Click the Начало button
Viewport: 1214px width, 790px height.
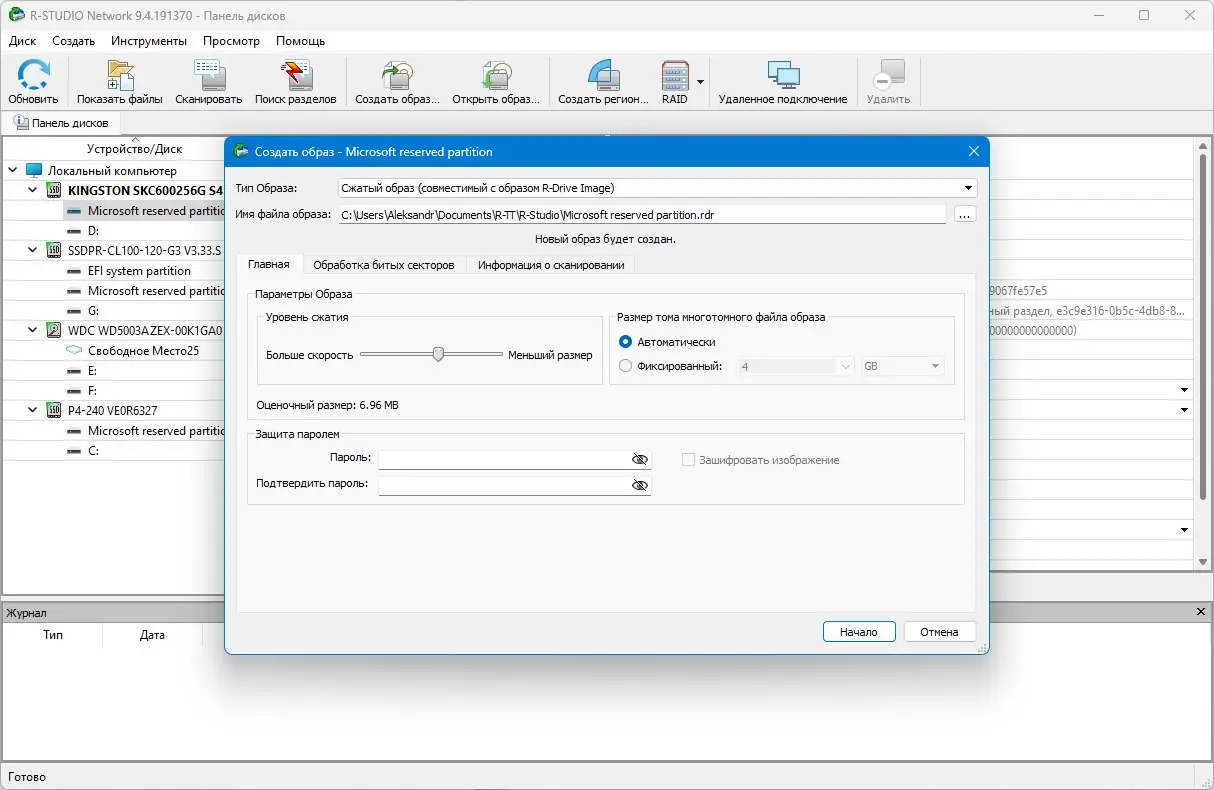(858, 632)
